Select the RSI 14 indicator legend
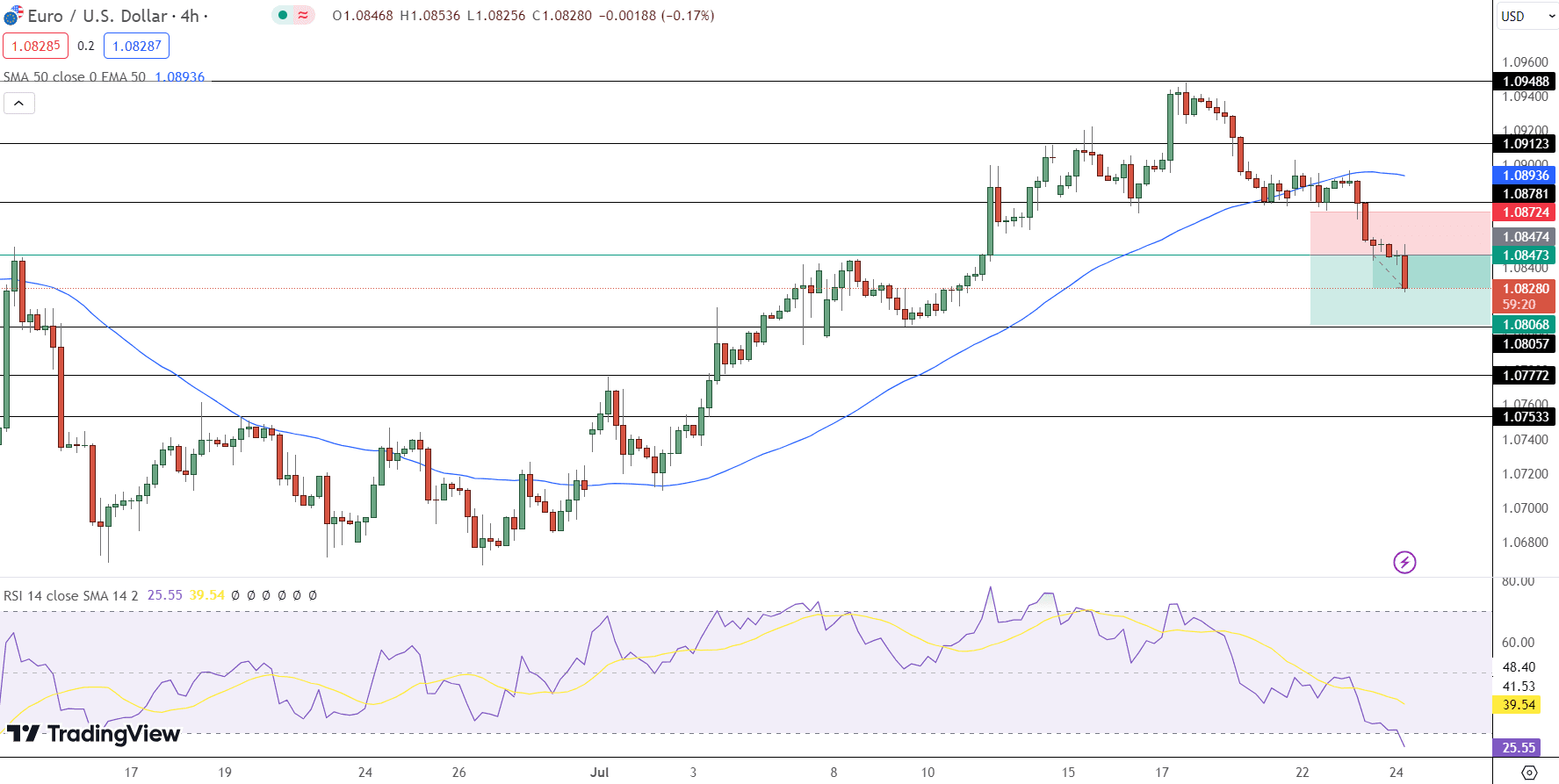 [71, 595]
